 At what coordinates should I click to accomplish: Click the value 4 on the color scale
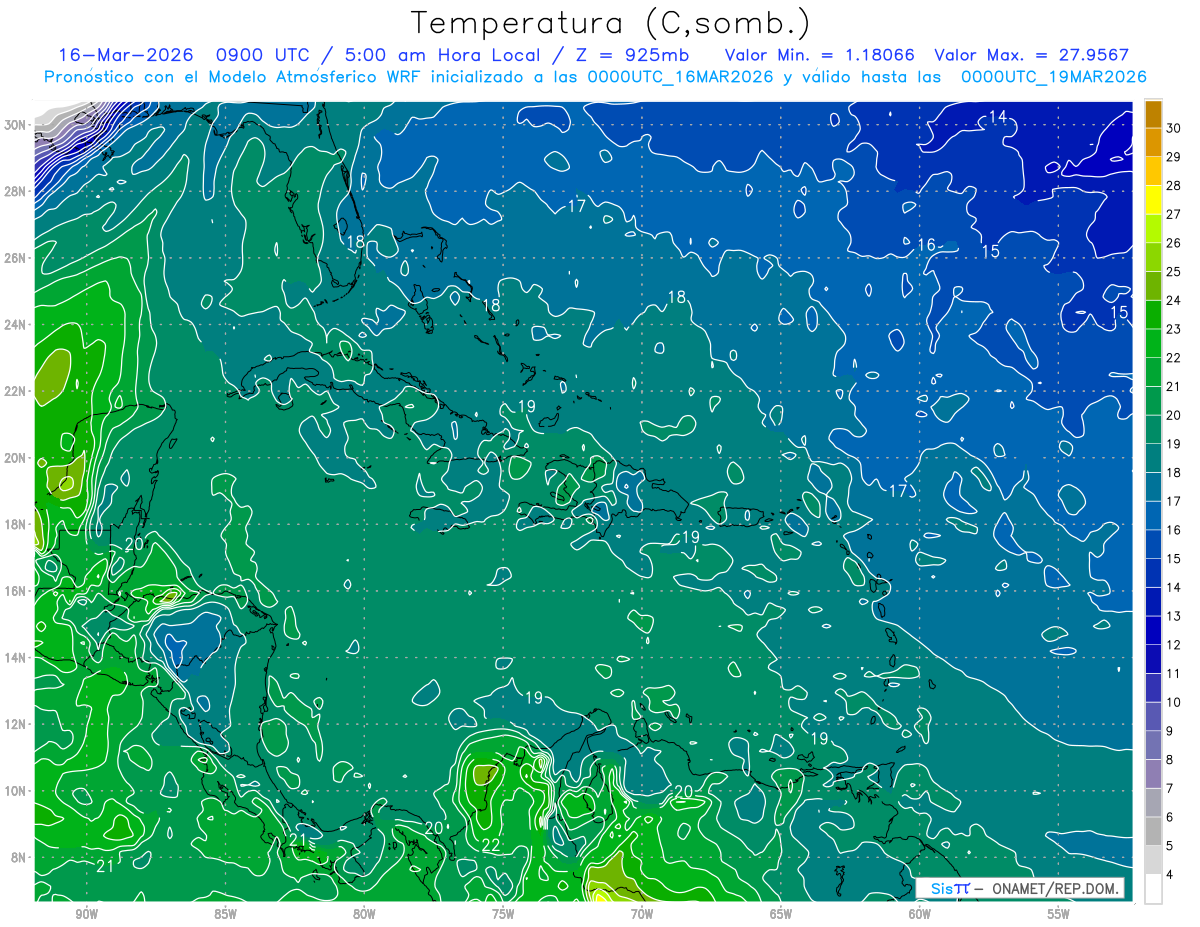[x=1171, y=875]
